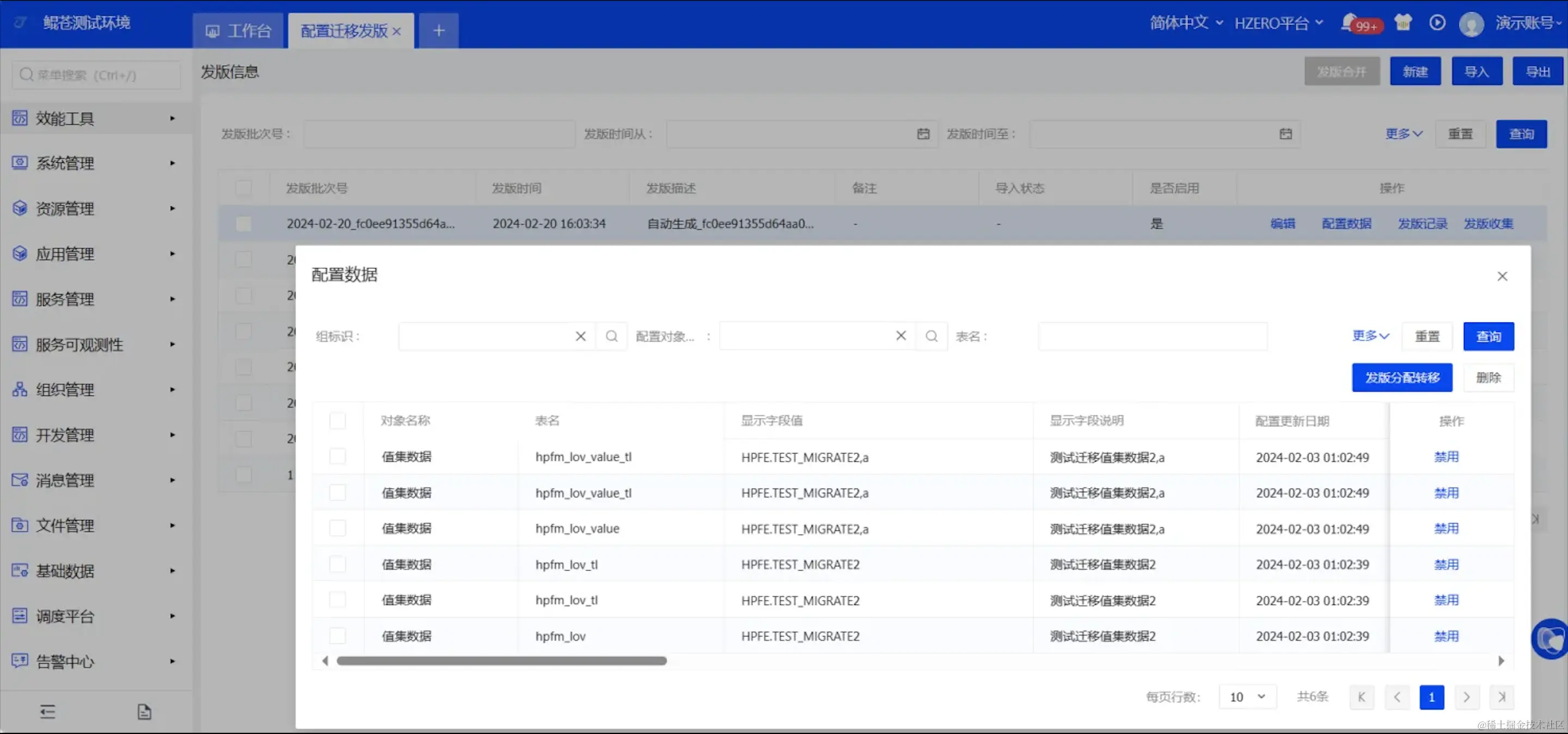Check the hpfm_lov_value row checkbox
Viewport: 1568px width, 734px height.
337,528
